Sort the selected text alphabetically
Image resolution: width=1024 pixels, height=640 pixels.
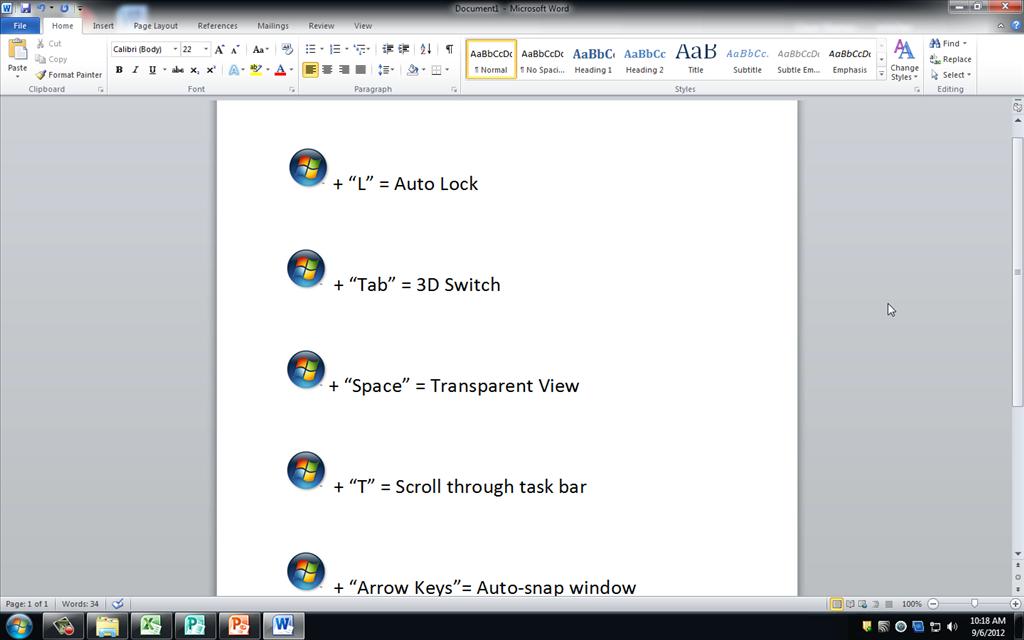[x=426, y=49]
